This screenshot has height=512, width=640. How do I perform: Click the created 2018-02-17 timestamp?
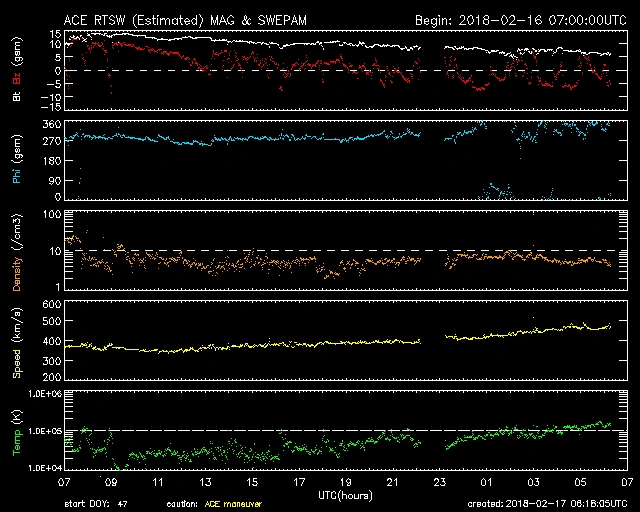[551, 504]
